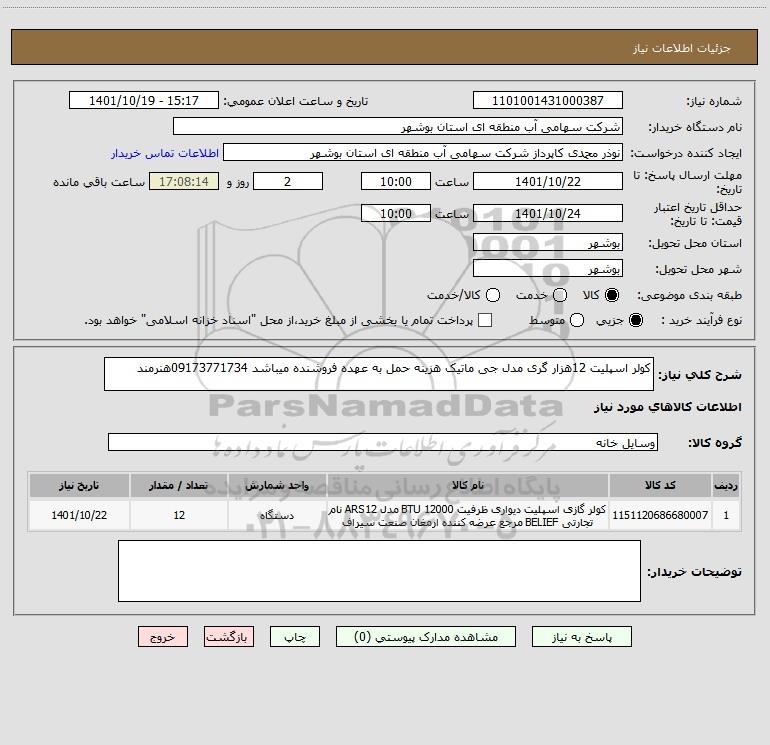The height and width of the screenshot is (745, 770).
Task: Click the چاپ print button
Action: point(295,636)
